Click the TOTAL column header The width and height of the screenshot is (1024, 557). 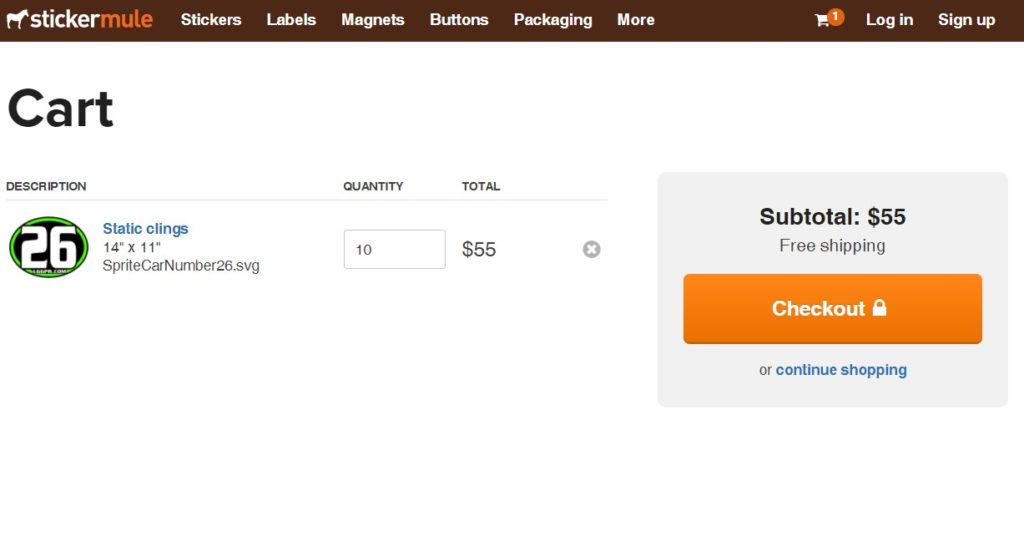pos(481,187)
